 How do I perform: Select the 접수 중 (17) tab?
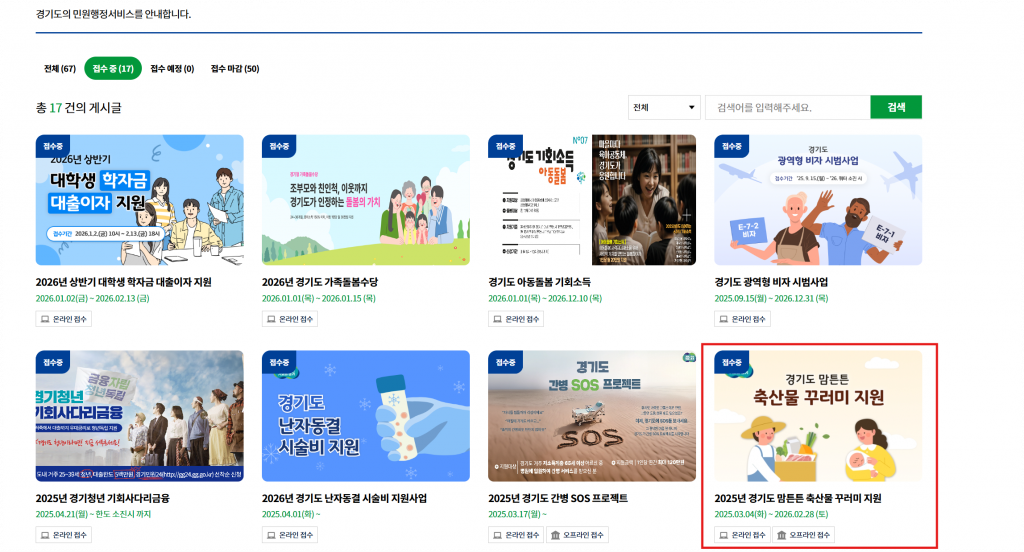[x=113, y=69]
